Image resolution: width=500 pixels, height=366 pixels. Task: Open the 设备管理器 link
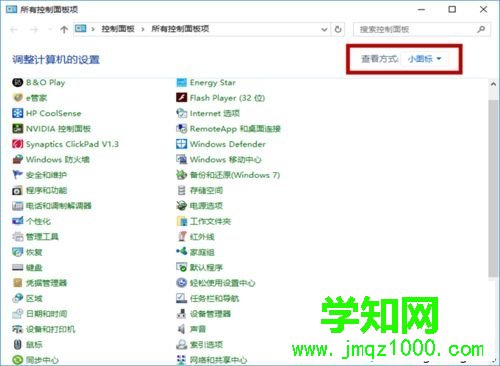click(x=210, y=314)
